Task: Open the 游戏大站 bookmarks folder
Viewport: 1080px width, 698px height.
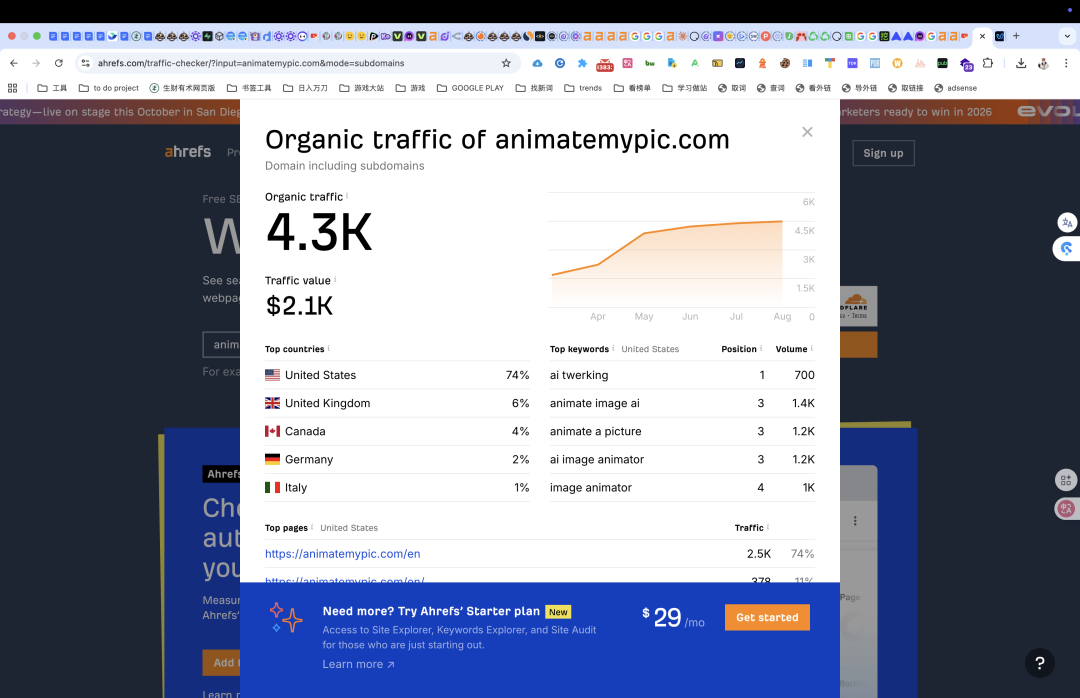Action: click(362, 88)
